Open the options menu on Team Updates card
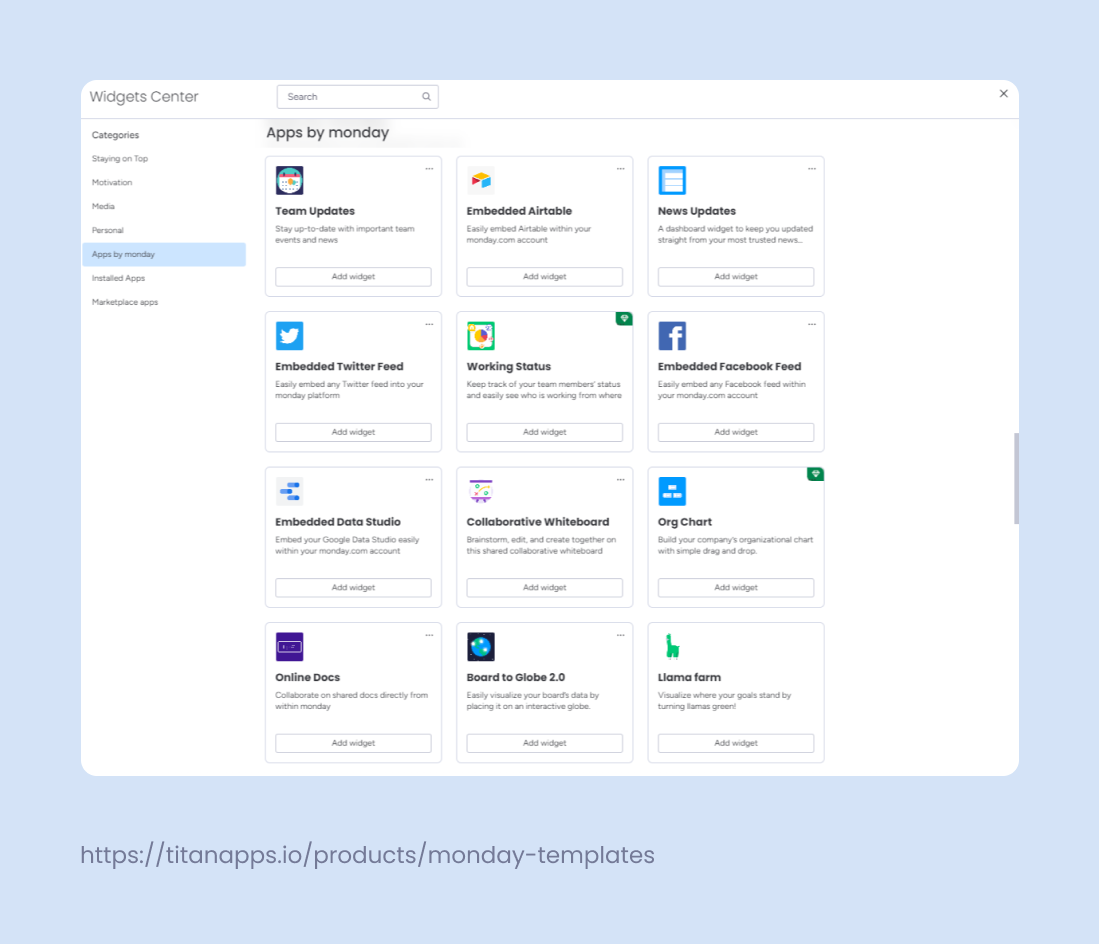This screenshot has width=1099, height=944. click(x=429, y=168)
